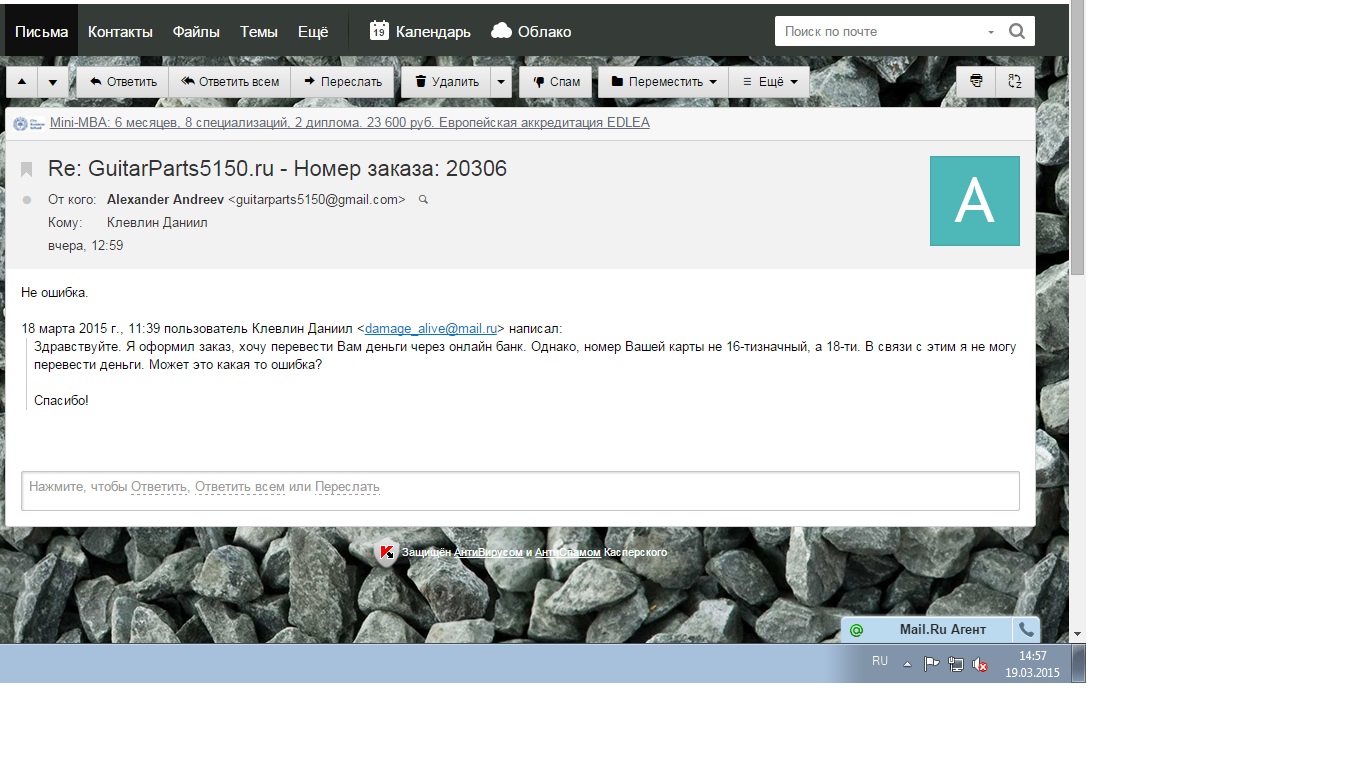1366x768 pixels.
Task: Switch to the Контакты tab
Action: pos(120,31)
